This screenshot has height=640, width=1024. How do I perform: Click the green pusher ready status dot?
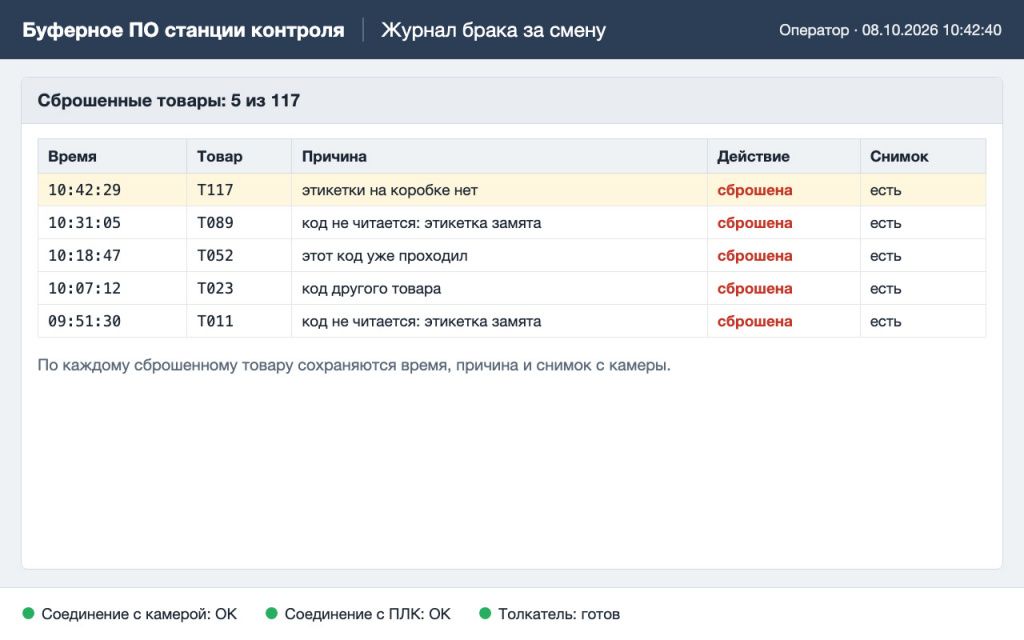(485, 613)
